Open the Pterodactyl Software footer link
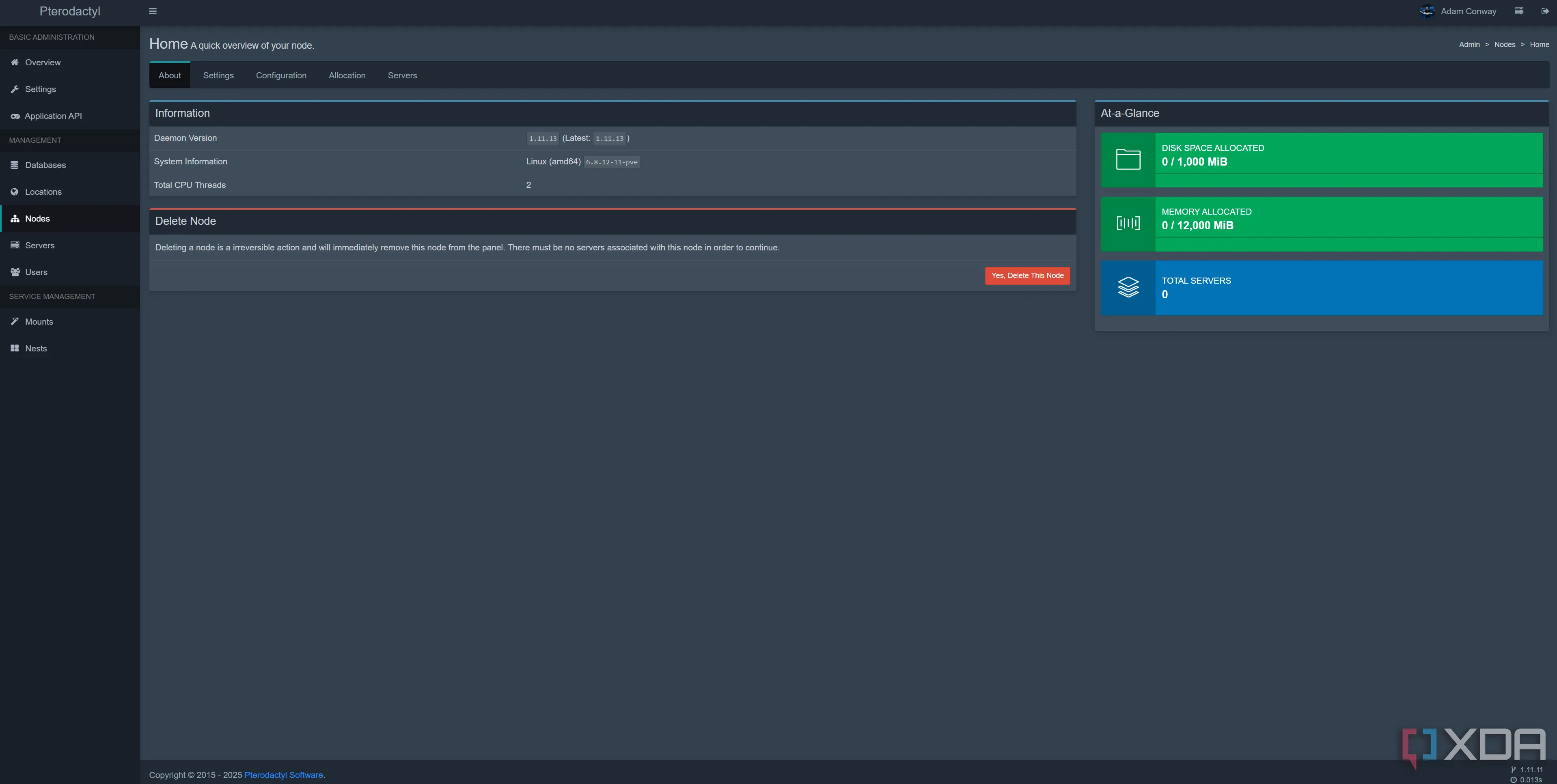Image resolution: width=1557 pixels, height=784 pixels. (283, 775)
